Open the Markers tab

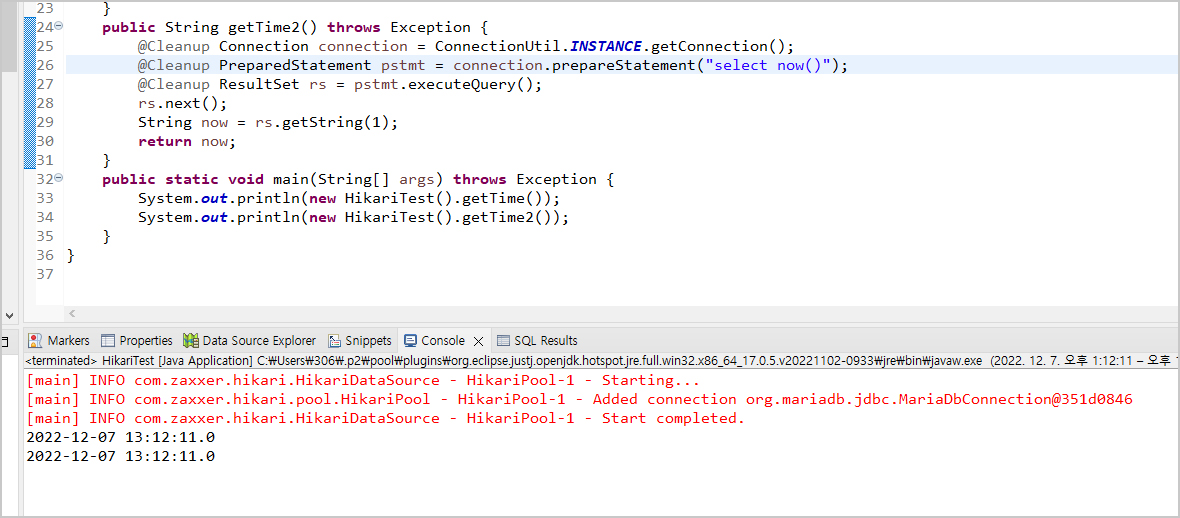59,340
